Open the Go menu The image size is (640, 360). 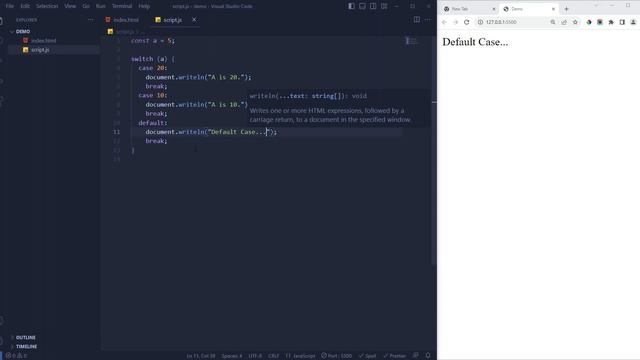click(86, 6)
